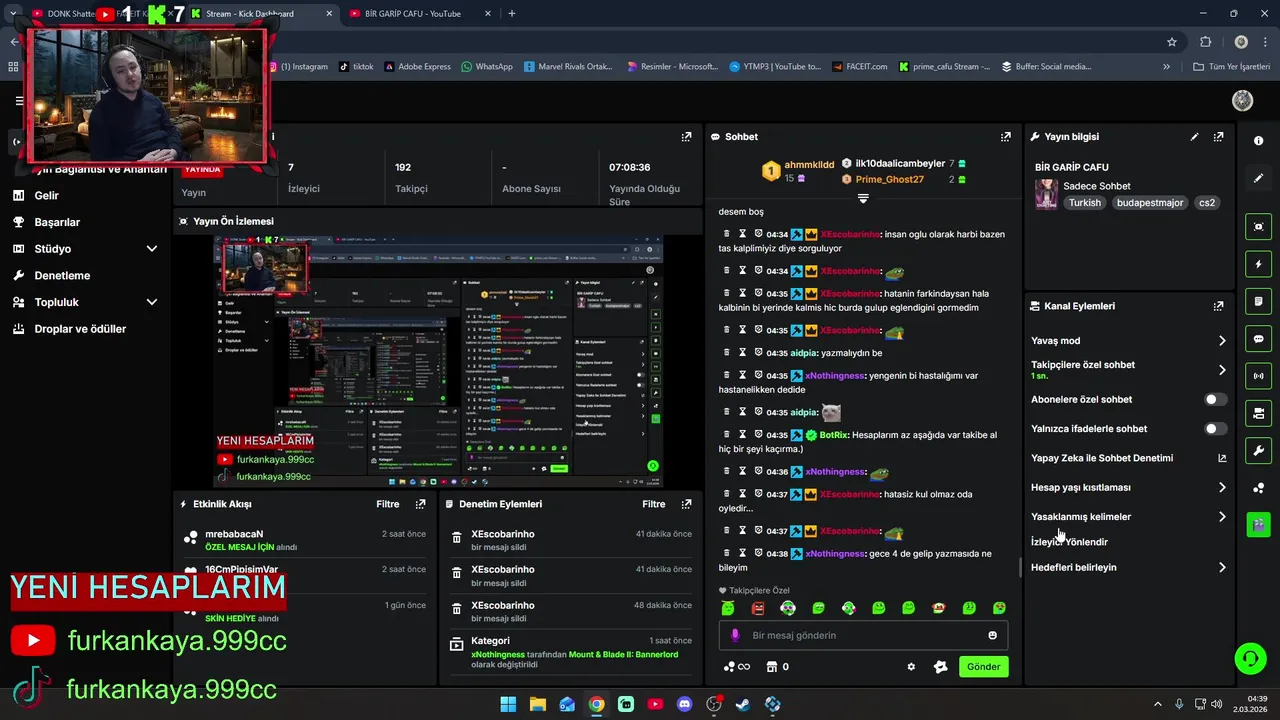Viewport: 1280px width, 720px height.
Task: Open Steam from the taskbar
Action: 743,704
